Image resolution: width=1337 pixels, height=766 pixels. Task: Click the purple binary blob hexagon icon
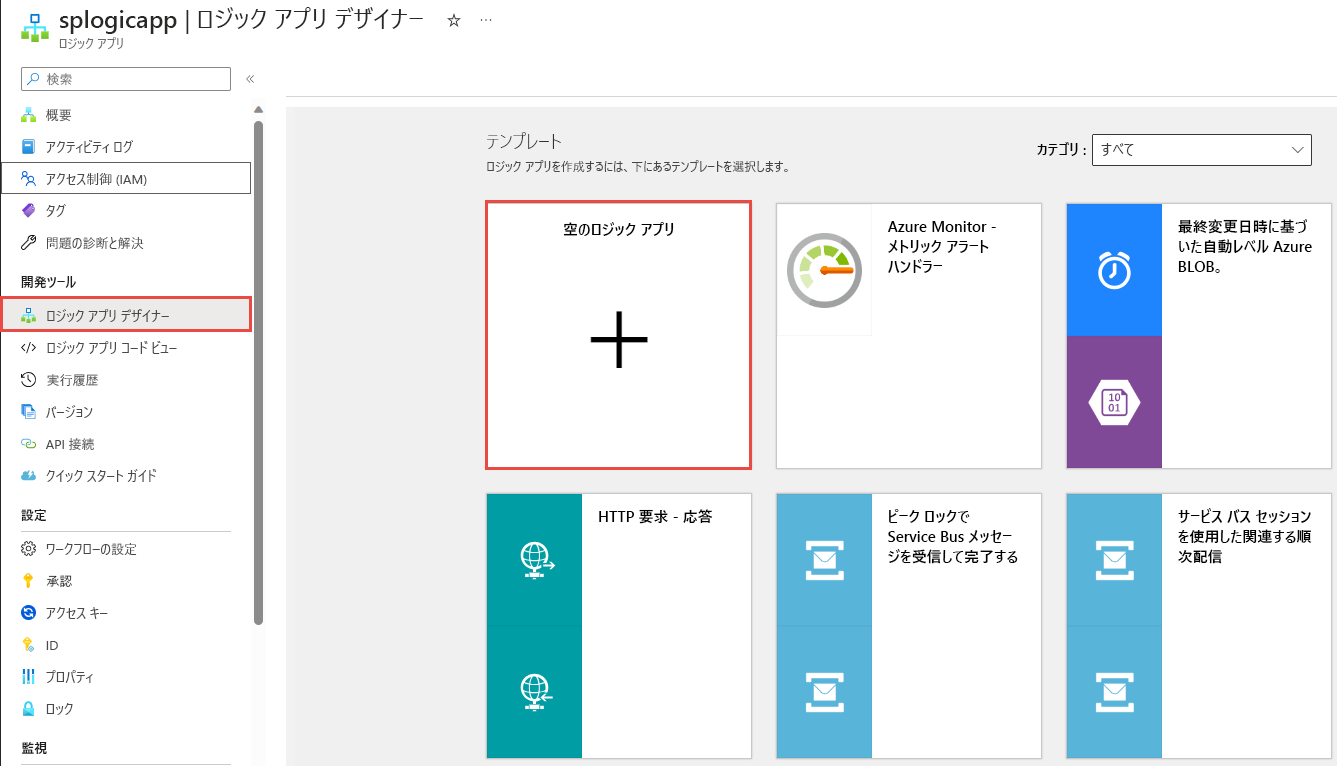tap(1114, 402)
